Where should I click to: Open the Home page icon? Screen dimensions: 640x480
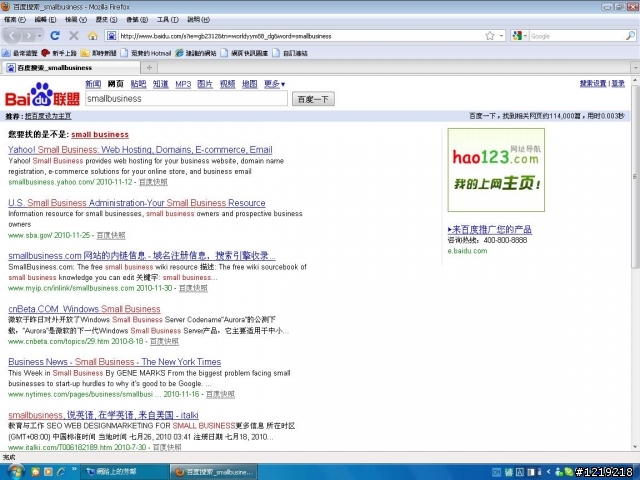click(93, 36)
